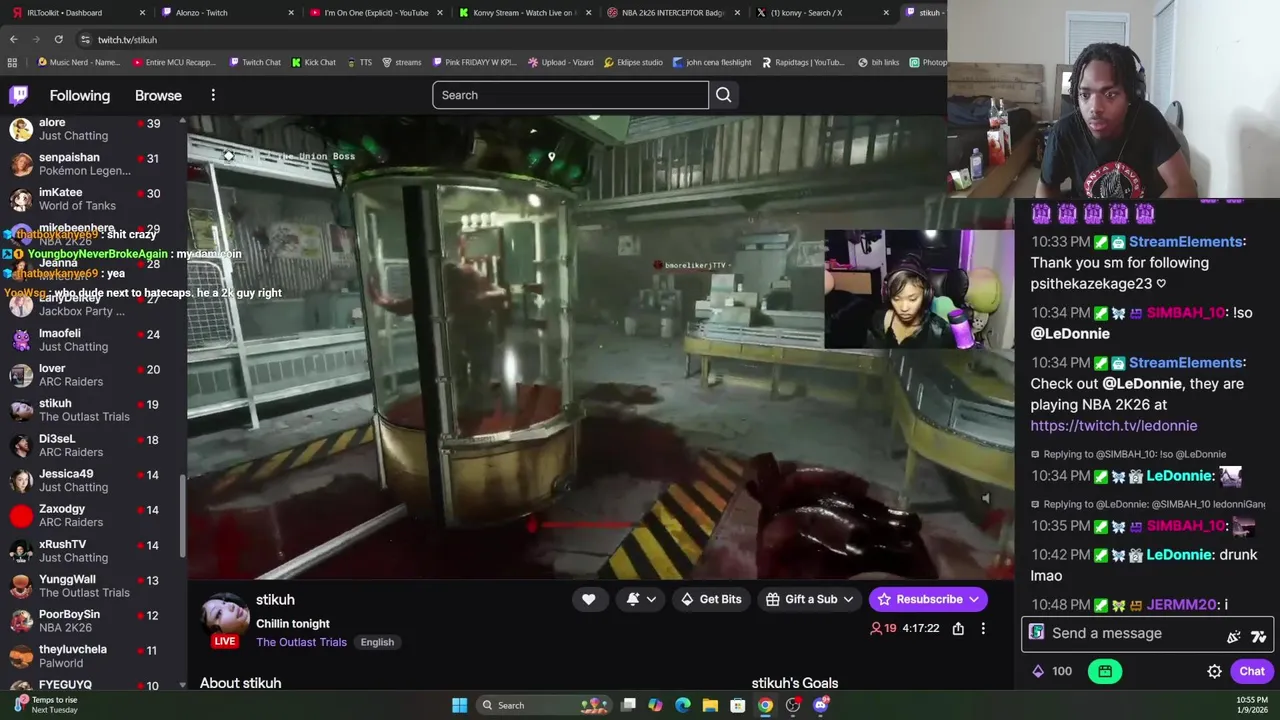This screenshot has width=1280, height=720.
Task: Select YunggWall channel in the sidebar
Action: (x=91, y=585)
